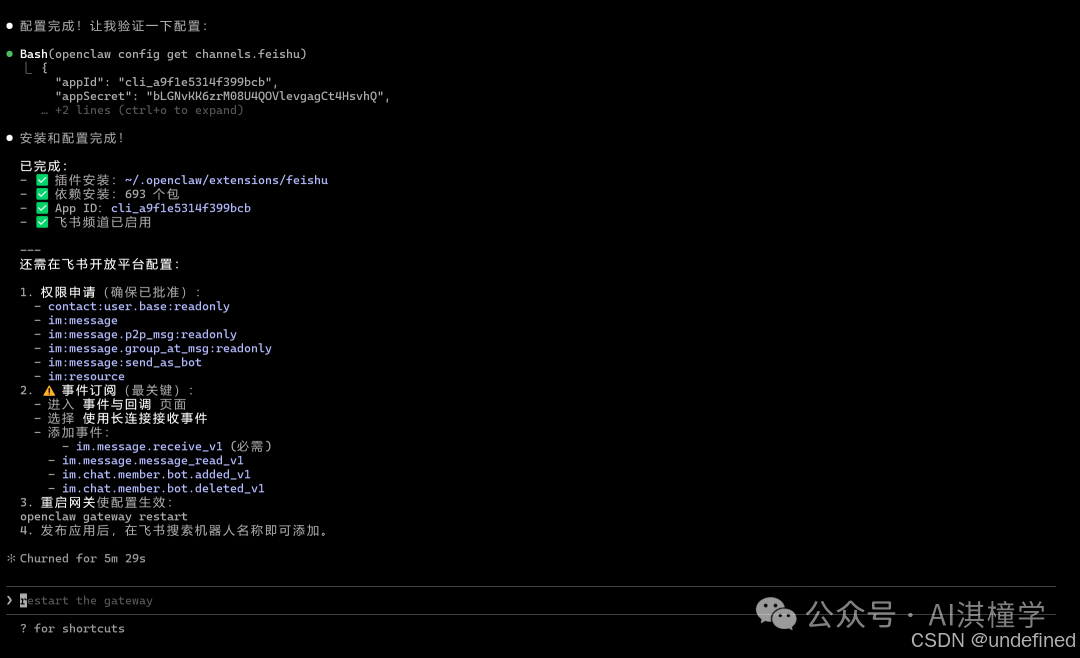Click the 重启网关 step heading
The width and height of the screenshot is (1080, 658).
pos(68,502)
